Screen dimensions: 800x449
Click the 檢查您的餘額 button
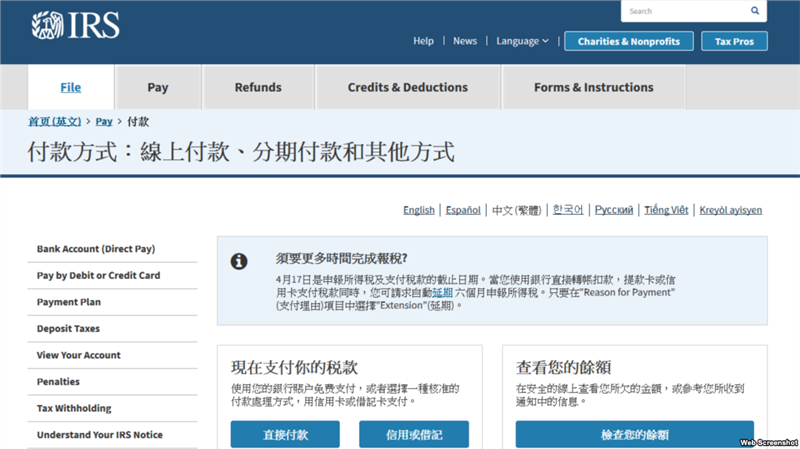point(635,435)
